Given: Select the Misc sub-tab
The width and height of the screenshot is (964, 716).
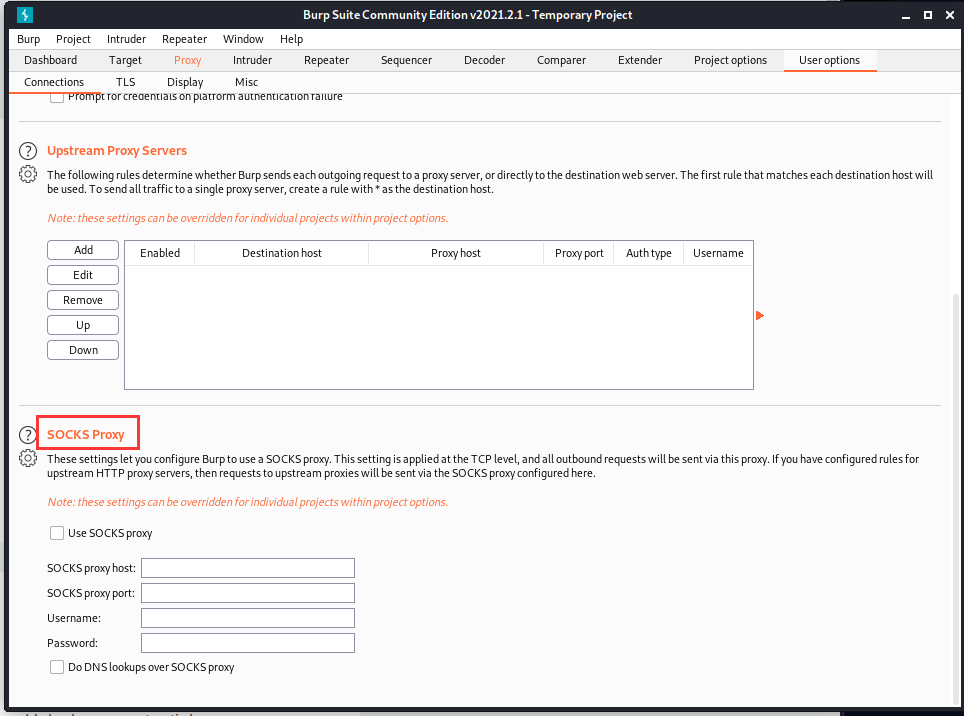Looking at the screenshot, I should click(247, 82).
